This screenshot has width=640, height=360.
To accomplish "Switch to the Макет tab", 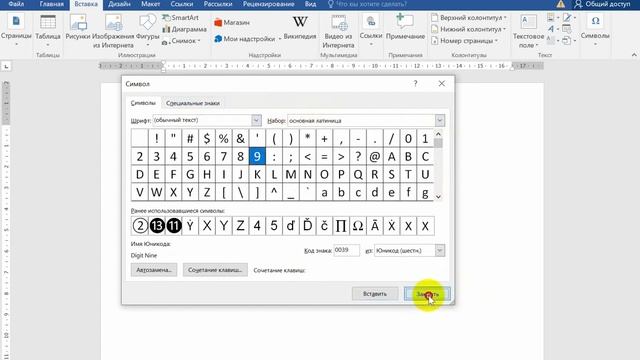I will coord(151,4).
